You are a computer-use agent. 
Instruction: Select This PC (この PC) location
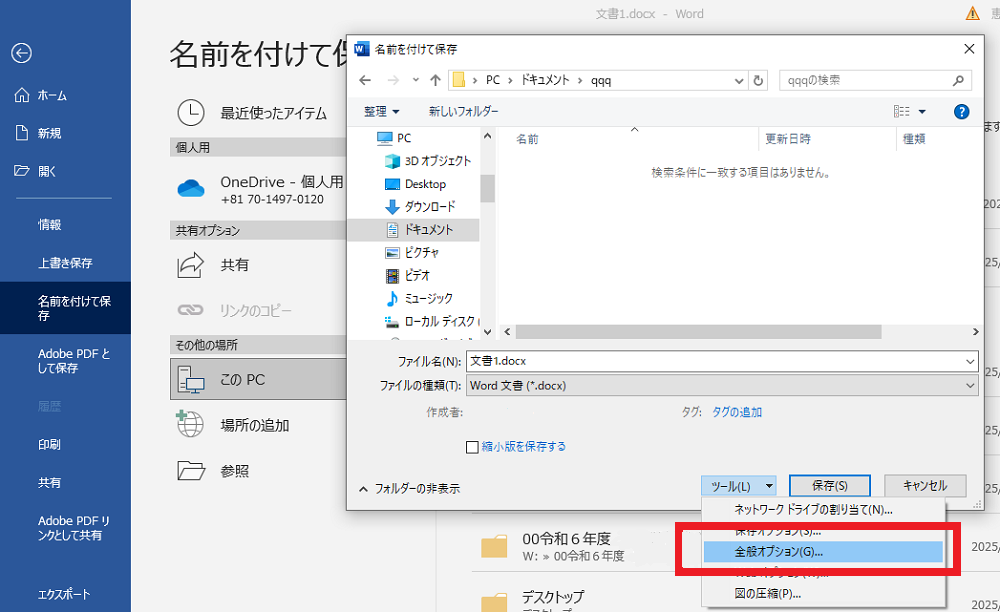coord(258,379)
